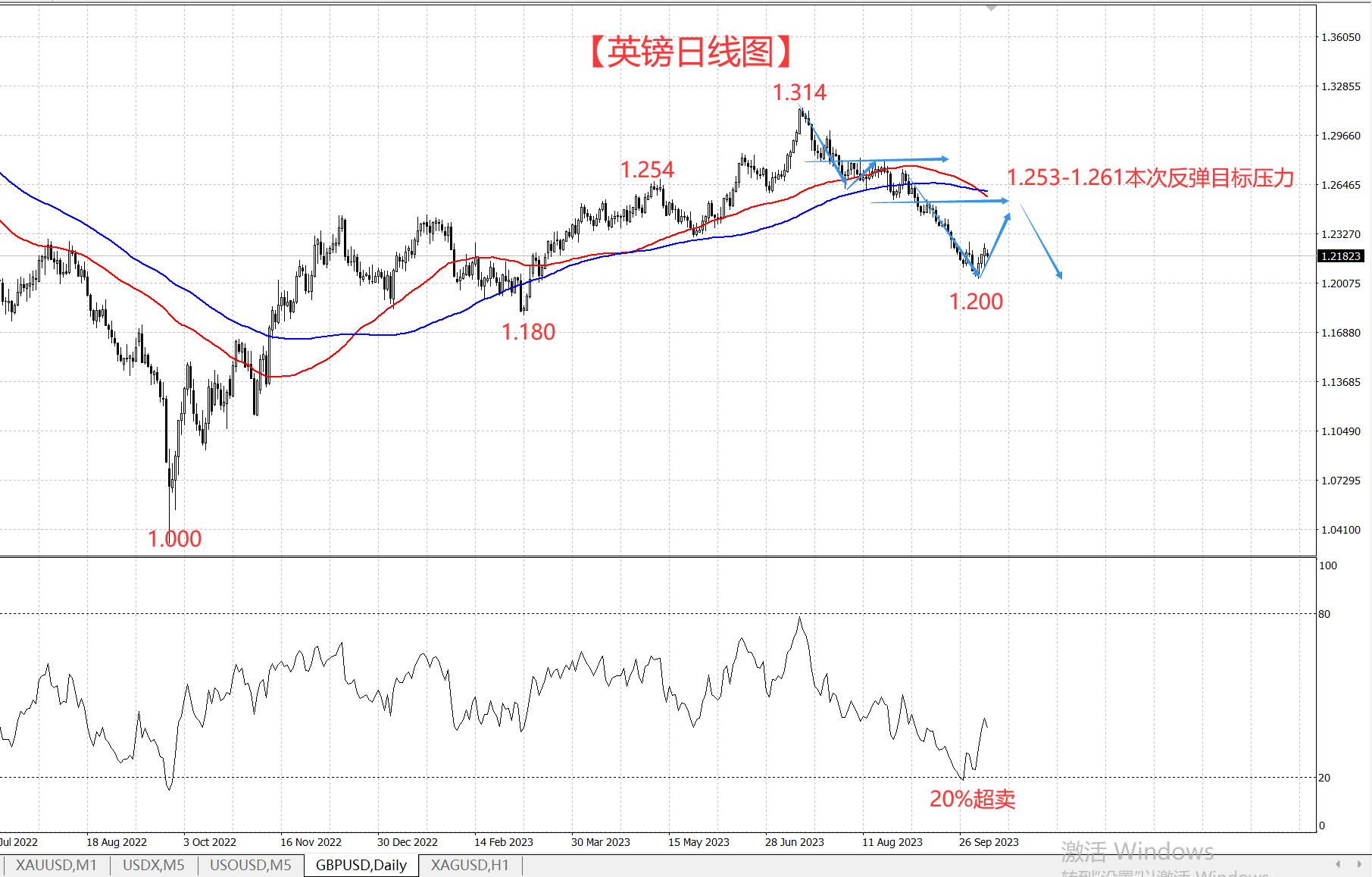This screenshot has height=877, width=1372.
Task: Select the 1.000 low price annotation
Action: 174,539
